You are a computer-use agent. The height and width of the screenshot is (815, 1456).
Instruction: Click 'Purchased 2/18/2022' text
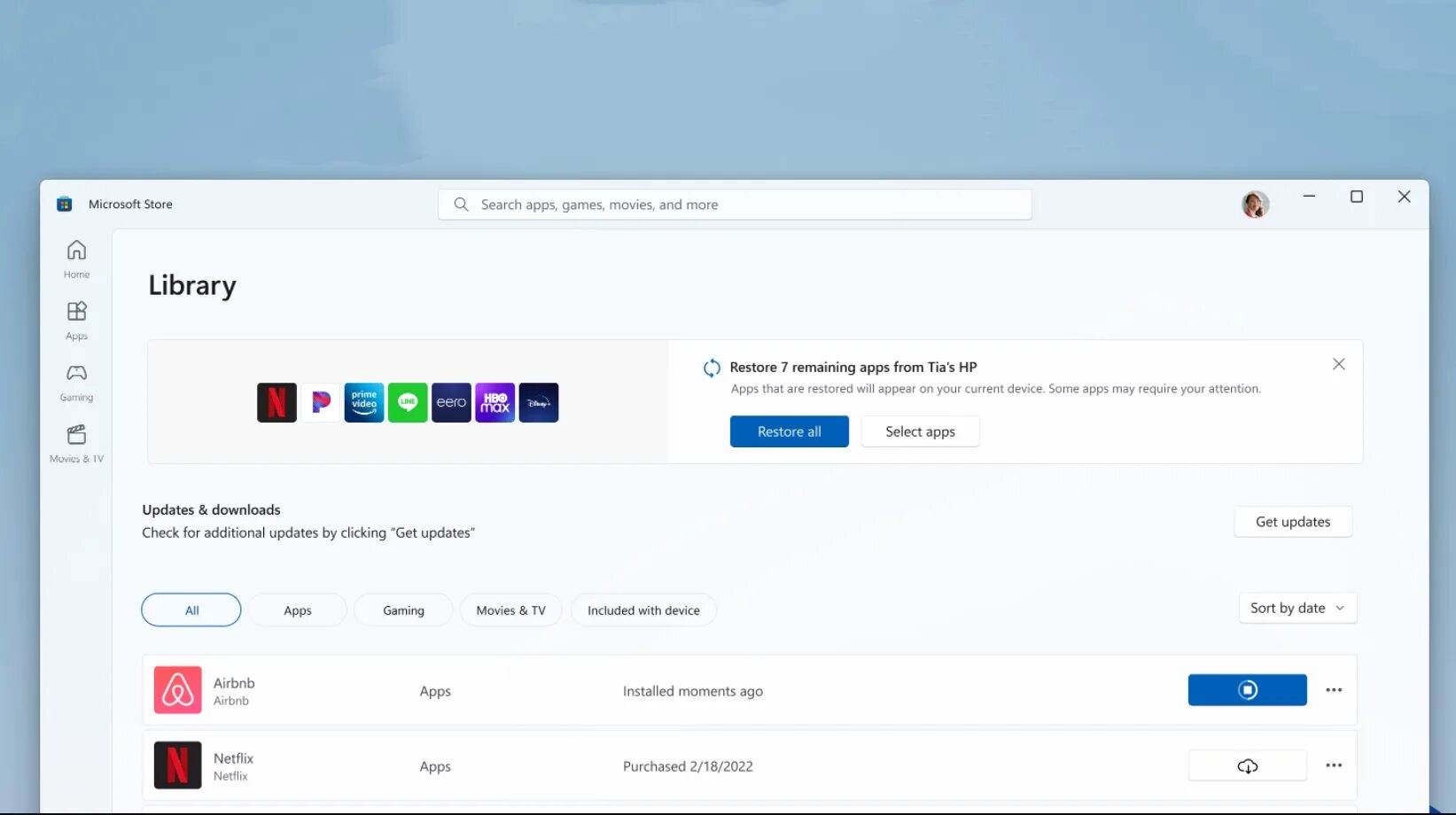point(688,766)
